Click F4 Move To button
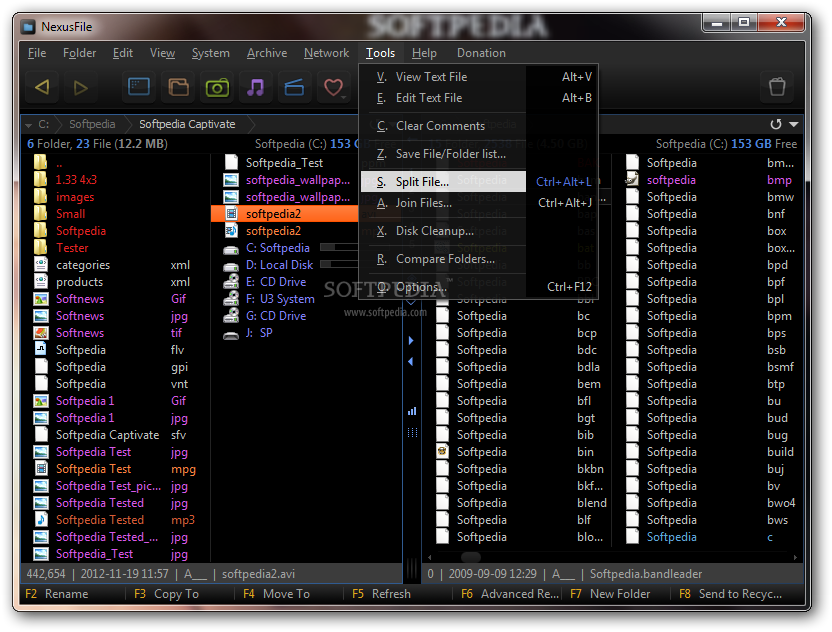 pos(276,594)
